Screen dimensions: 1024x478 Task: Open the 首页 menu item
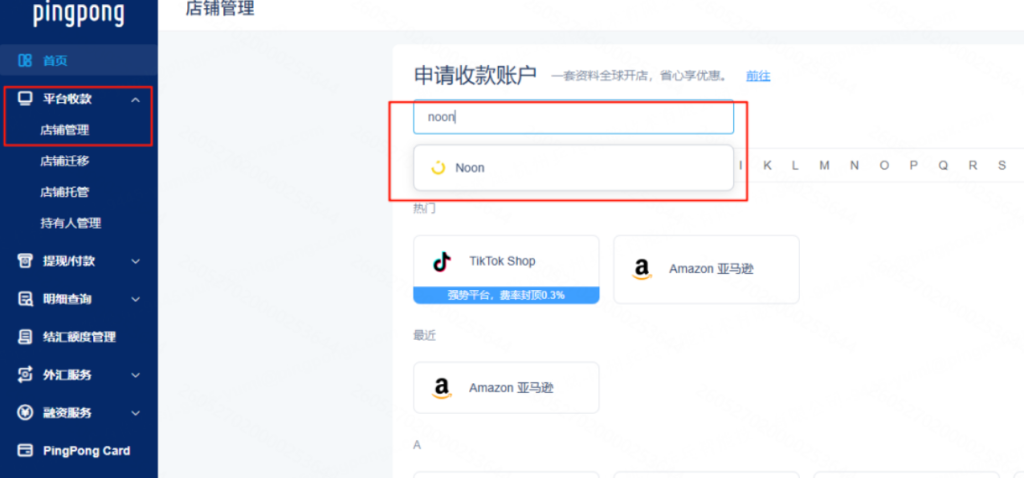click(78, 61)
